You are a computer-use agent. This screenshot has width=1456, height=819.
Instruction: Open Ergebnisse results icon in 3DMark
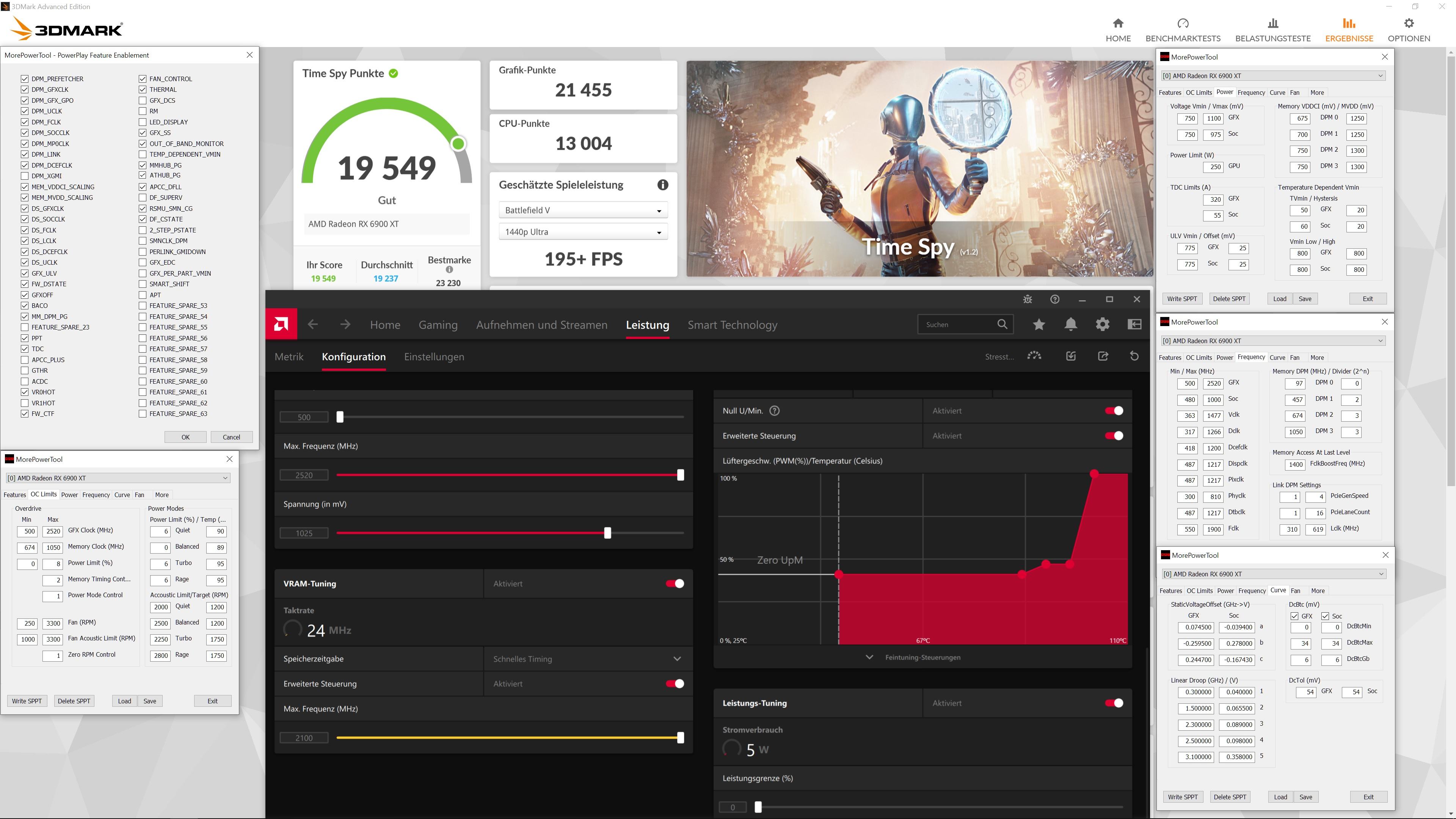(x=1349, y=23)
